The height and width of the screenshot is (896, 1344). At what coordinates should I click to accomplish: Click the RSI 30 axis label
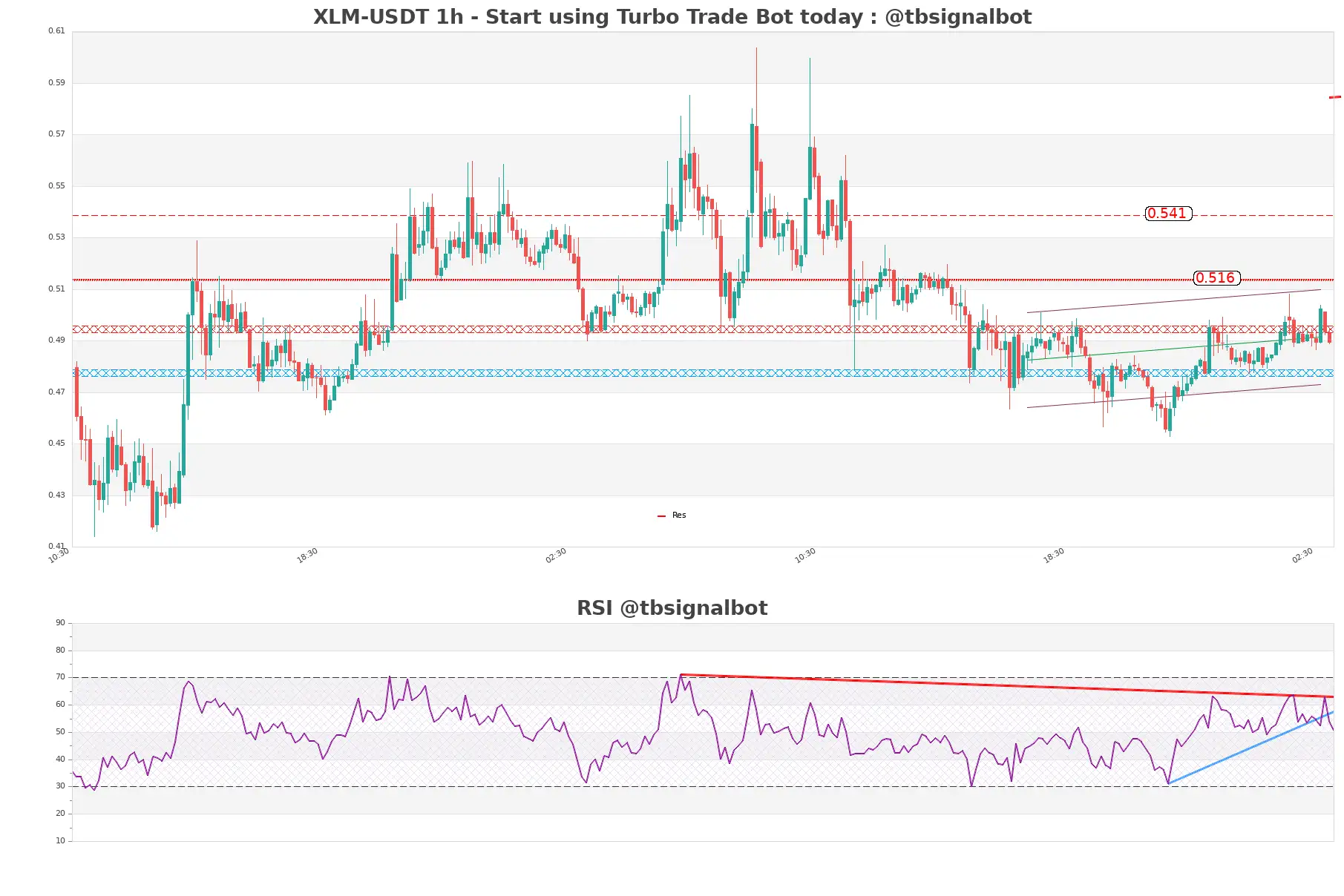60,786
